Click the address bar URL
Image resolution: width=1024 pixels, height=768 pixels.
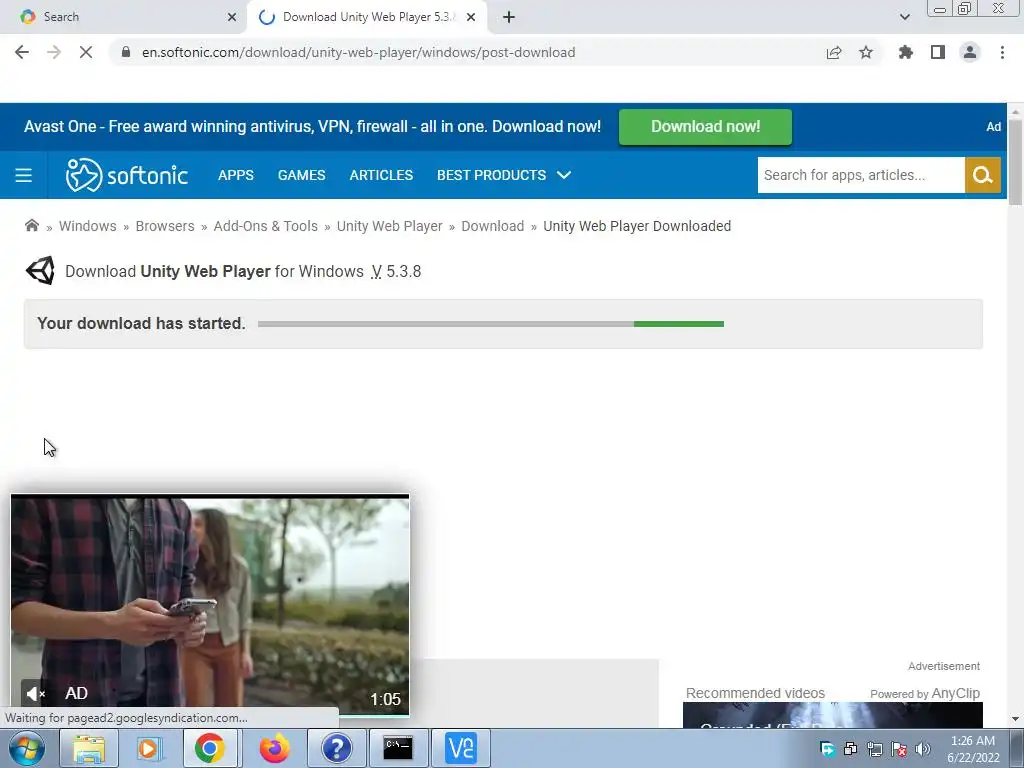(x=359, y=52)
